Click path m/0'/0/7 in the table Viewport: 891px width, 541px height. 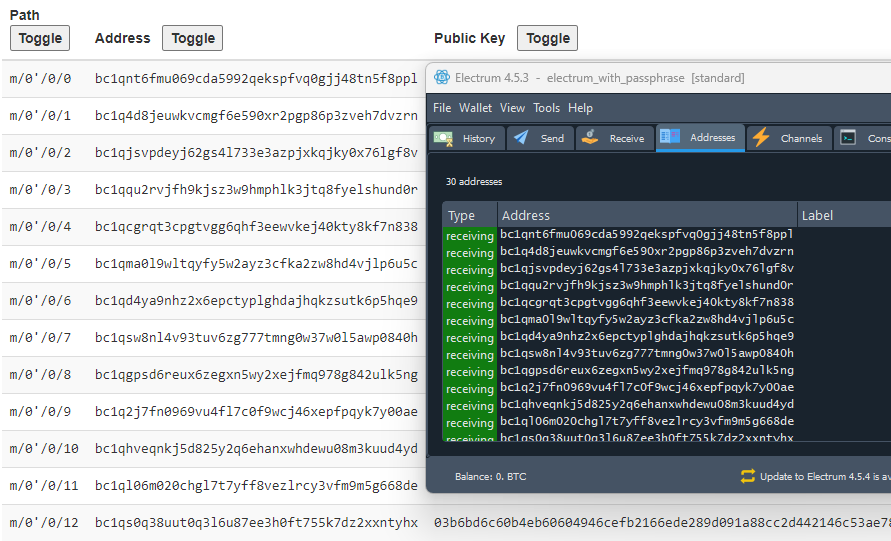tap(40, 338)
